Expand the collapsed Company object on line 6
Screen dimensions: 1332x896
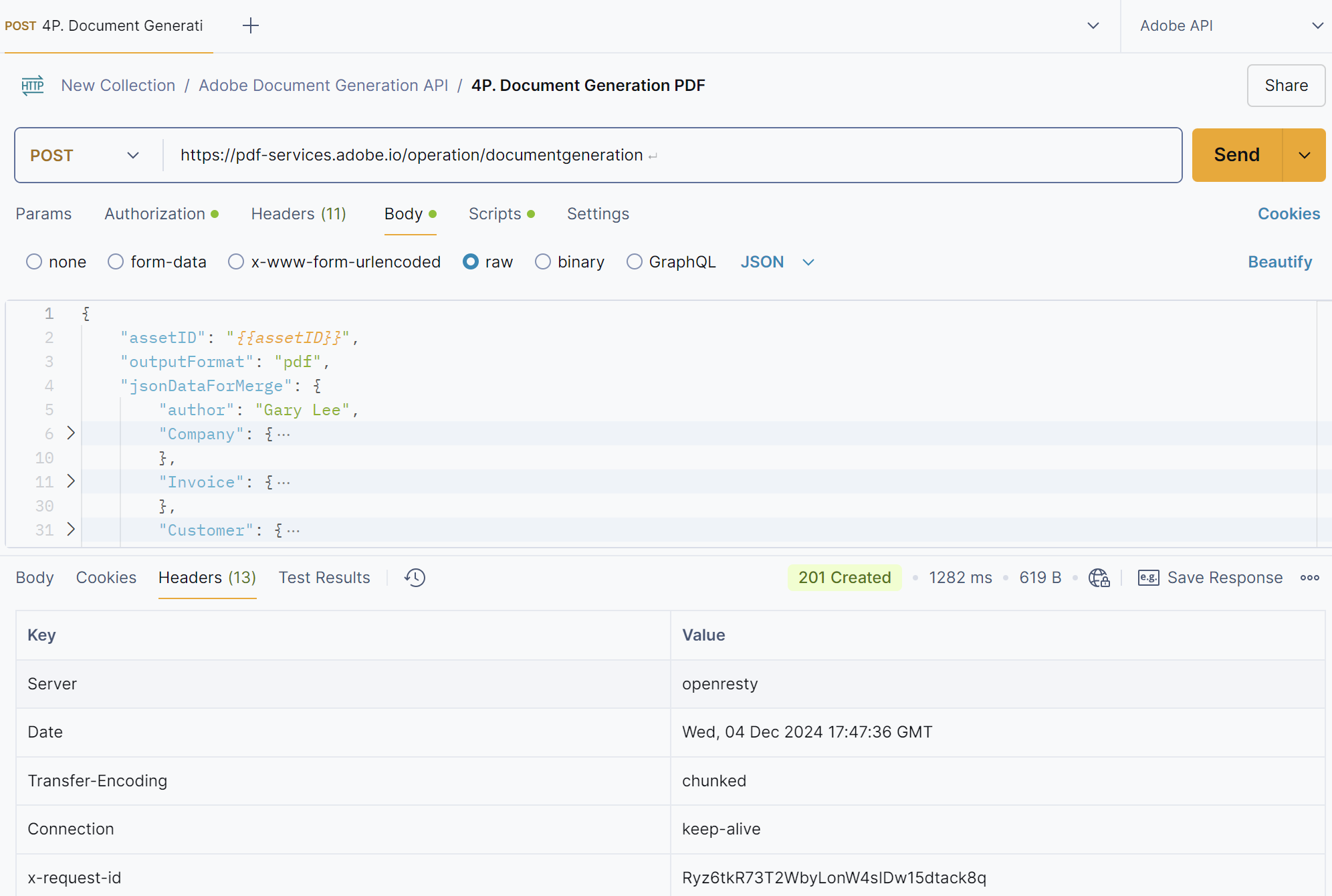pos(70,433)
